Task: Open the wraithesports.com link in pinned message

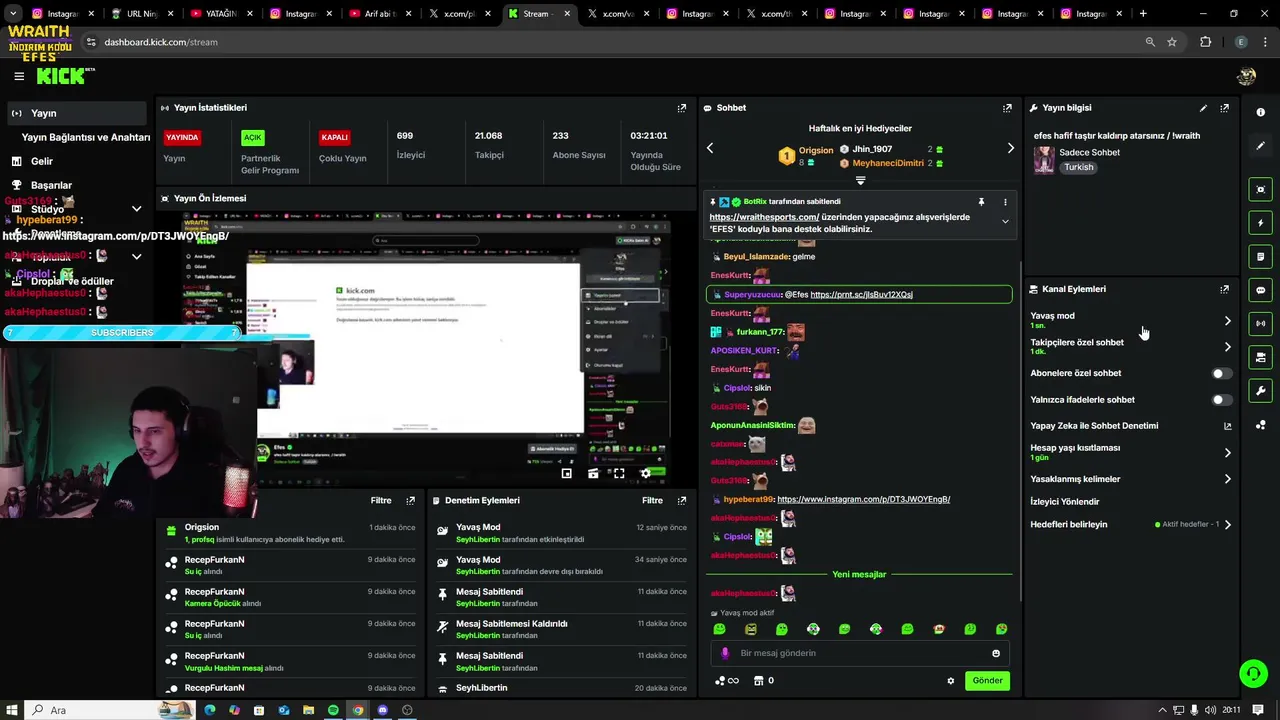Action: (764, 217)
